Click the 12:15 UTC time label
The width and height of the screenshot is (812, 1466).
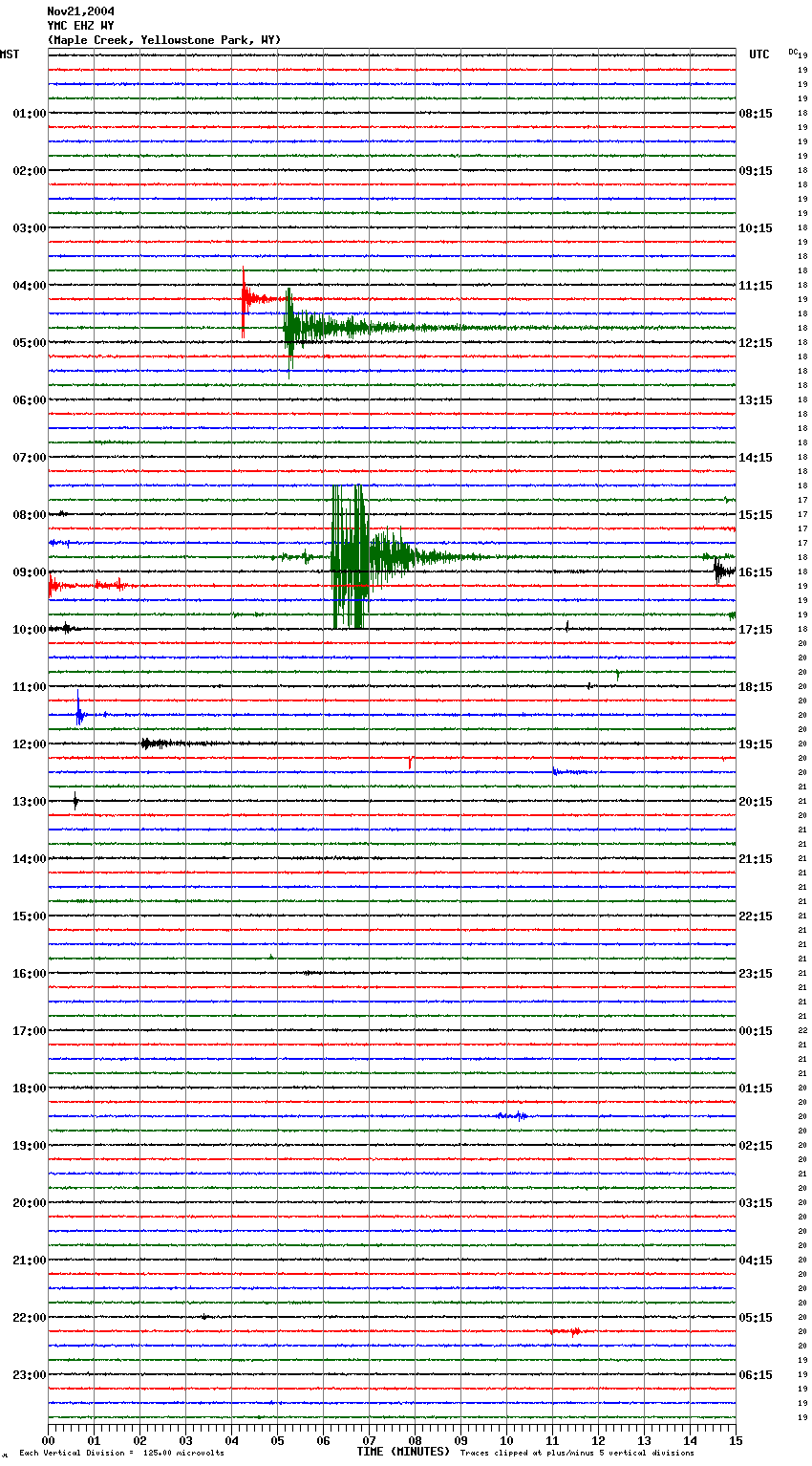pyautogui.click(x=756, y=343)
